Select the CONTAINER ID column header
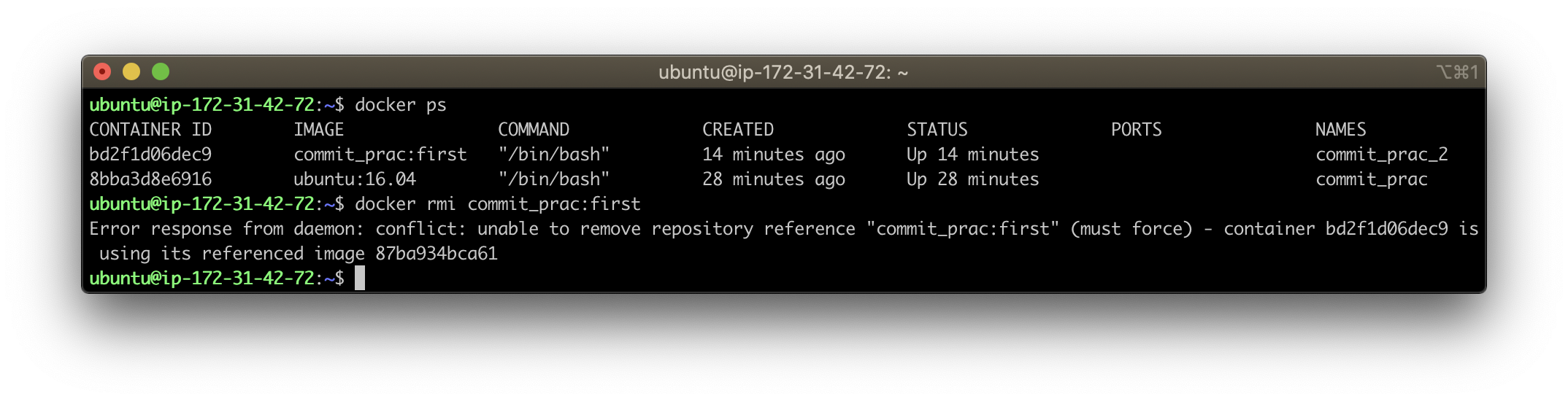The image size is (1568, 401). (150, 130)
